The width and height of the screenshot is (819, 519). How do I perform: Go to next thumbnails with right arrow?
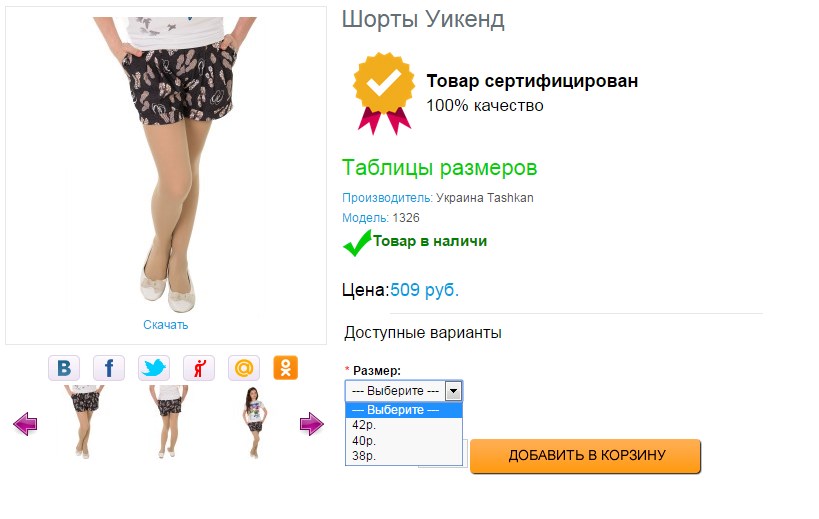pyautogui.click(x=312, y=423)
